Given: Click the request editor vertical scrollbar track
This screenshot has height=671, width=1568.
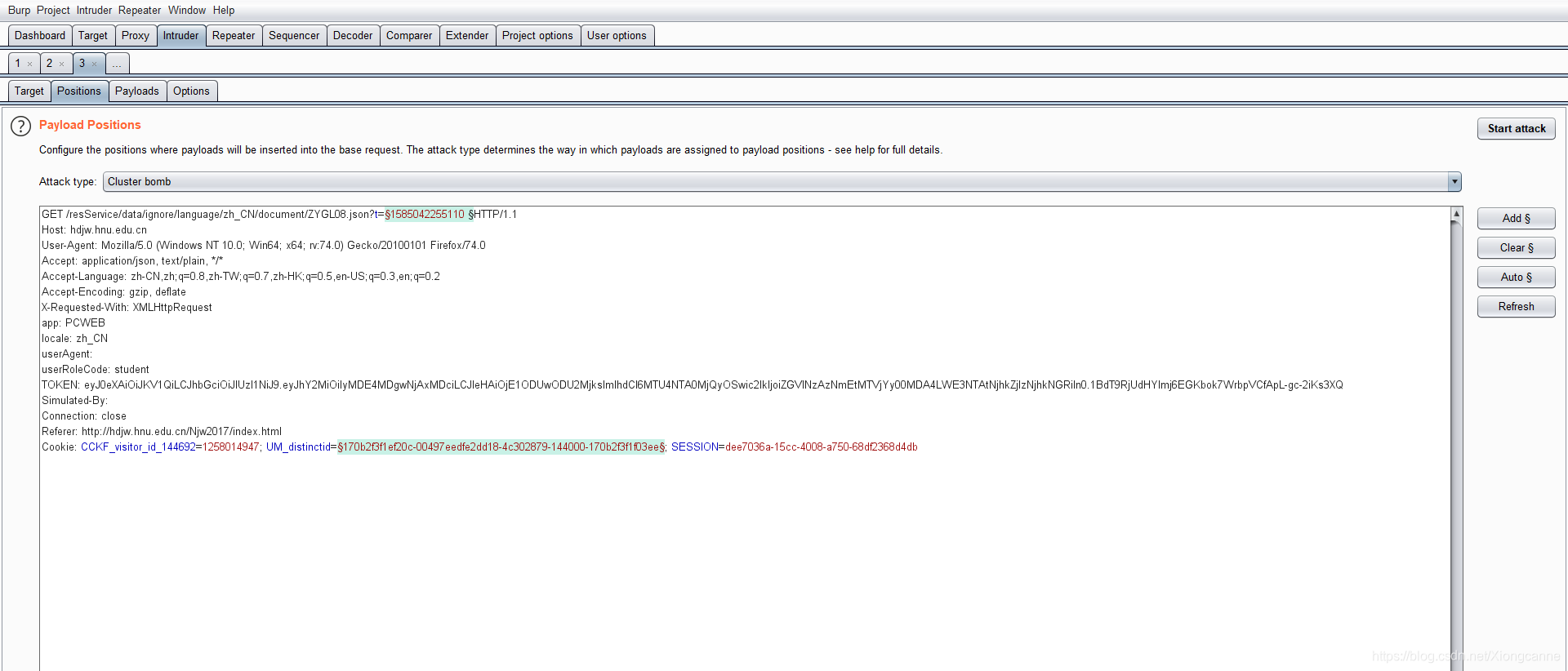Looking at the screenshot, I should coord(1456,445).
